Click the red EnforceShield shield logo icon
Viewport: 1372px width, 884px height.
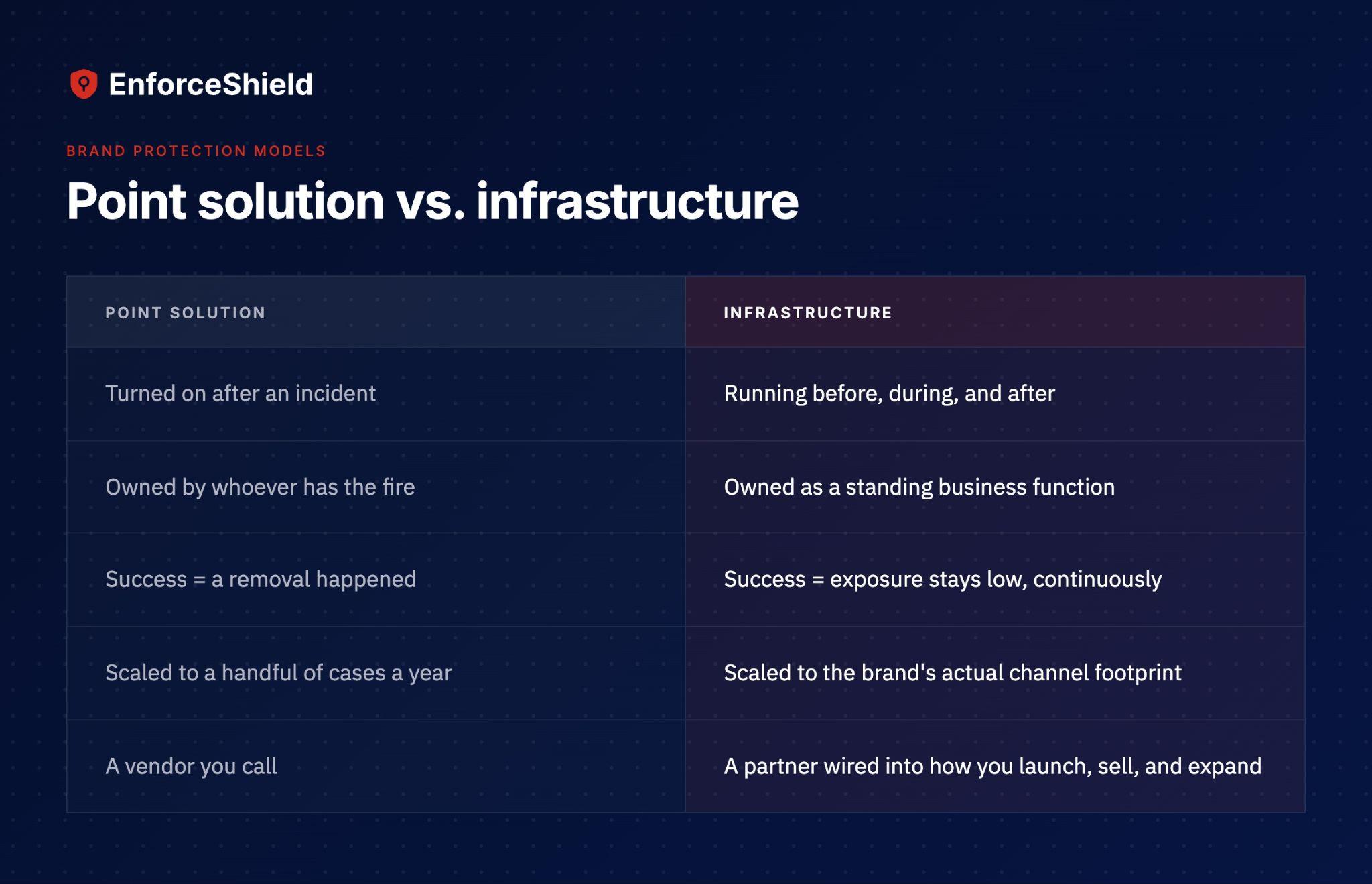[x=84, y=84]
